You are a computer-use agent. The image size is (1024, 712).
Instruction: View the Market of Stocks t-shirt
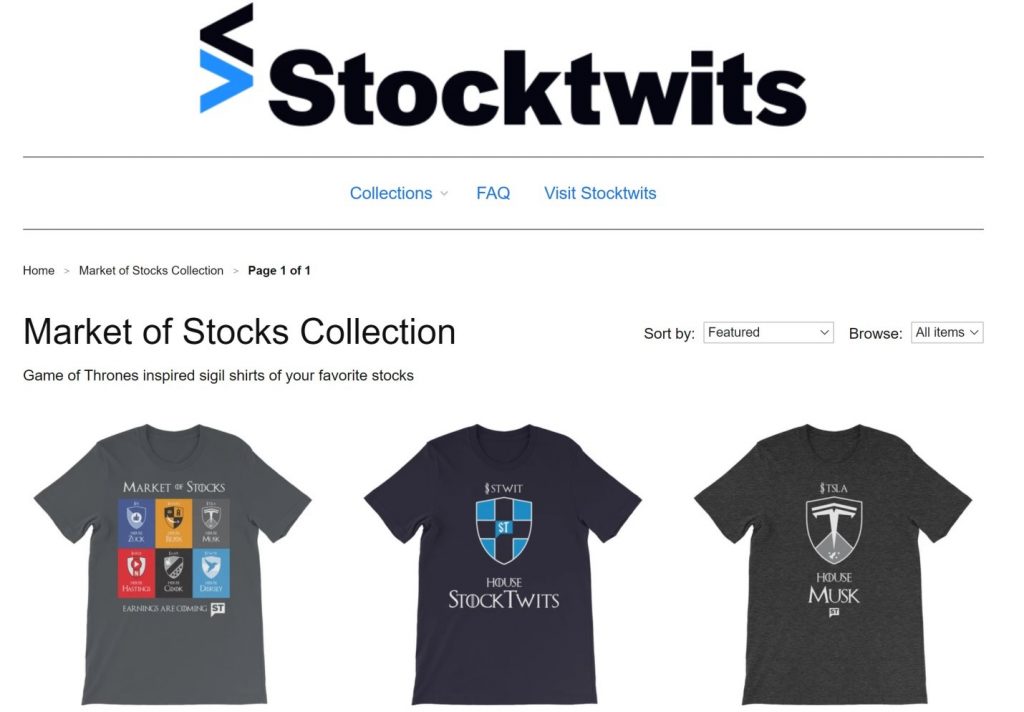[x=173, y=564]
